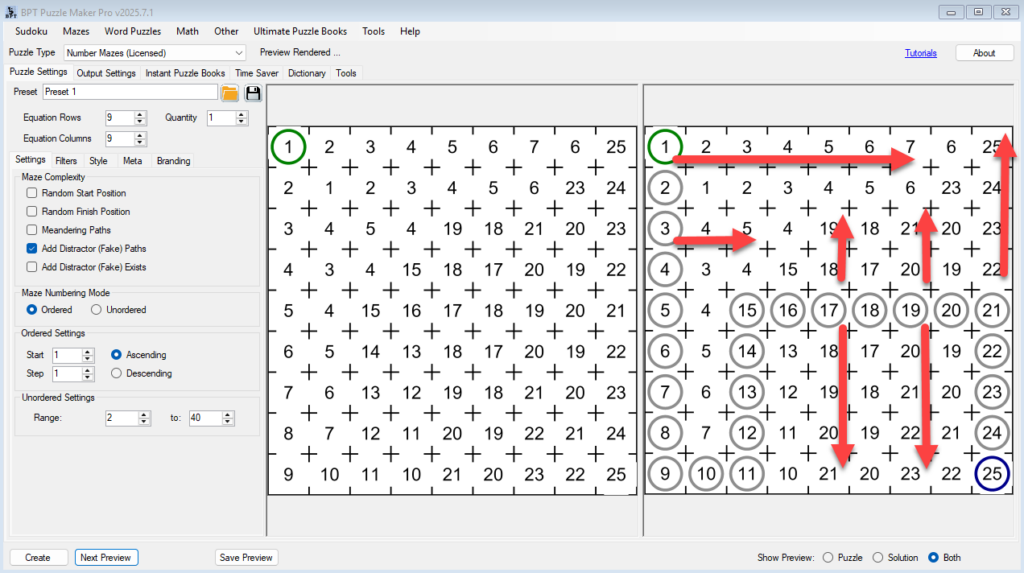The width and height of the screenshot is (1024, 573).
Task: Open the Tutorials link
Action: (920, 53)
